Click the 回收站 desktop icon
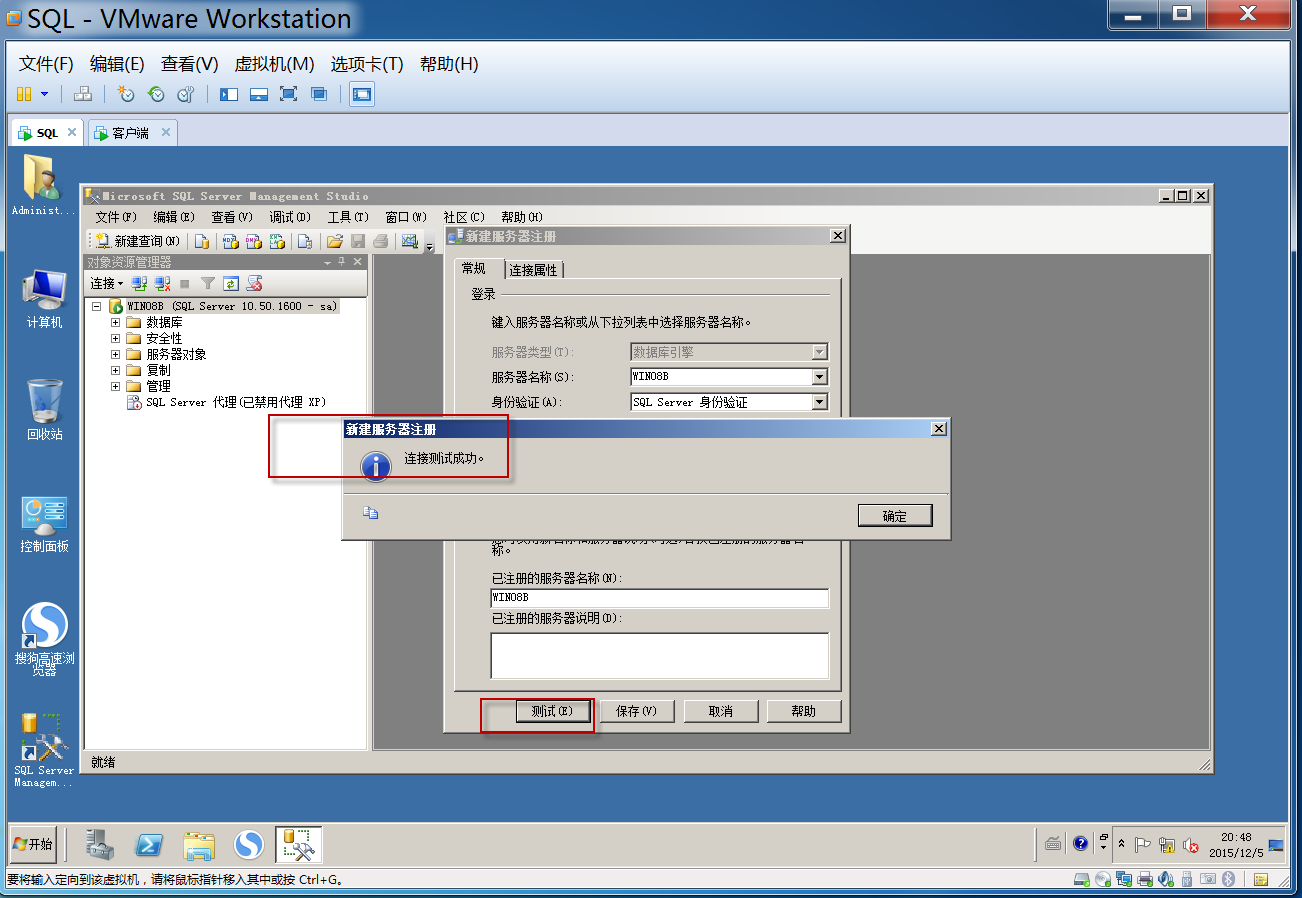 [45, 411]
